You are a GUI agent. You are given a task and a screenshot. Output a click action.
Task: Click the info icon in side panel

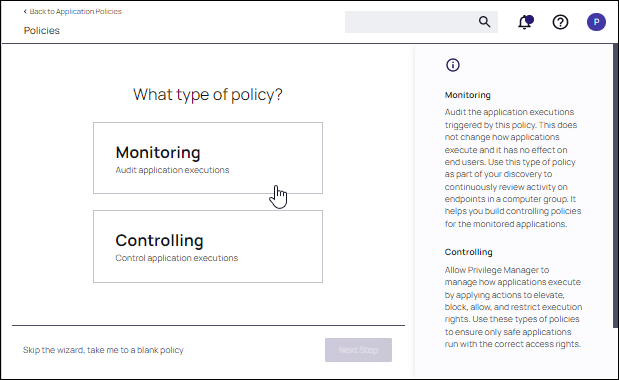[453, 65]
